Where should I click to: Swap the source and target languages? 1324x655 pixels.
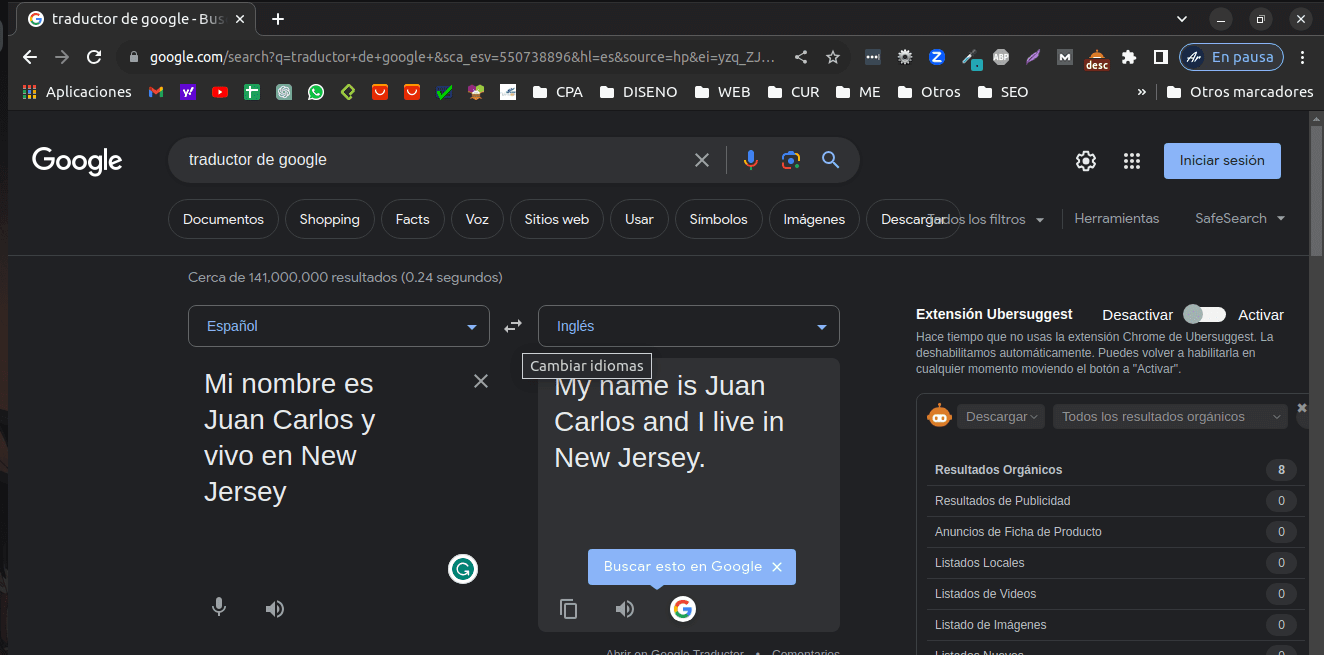[513, 326]
